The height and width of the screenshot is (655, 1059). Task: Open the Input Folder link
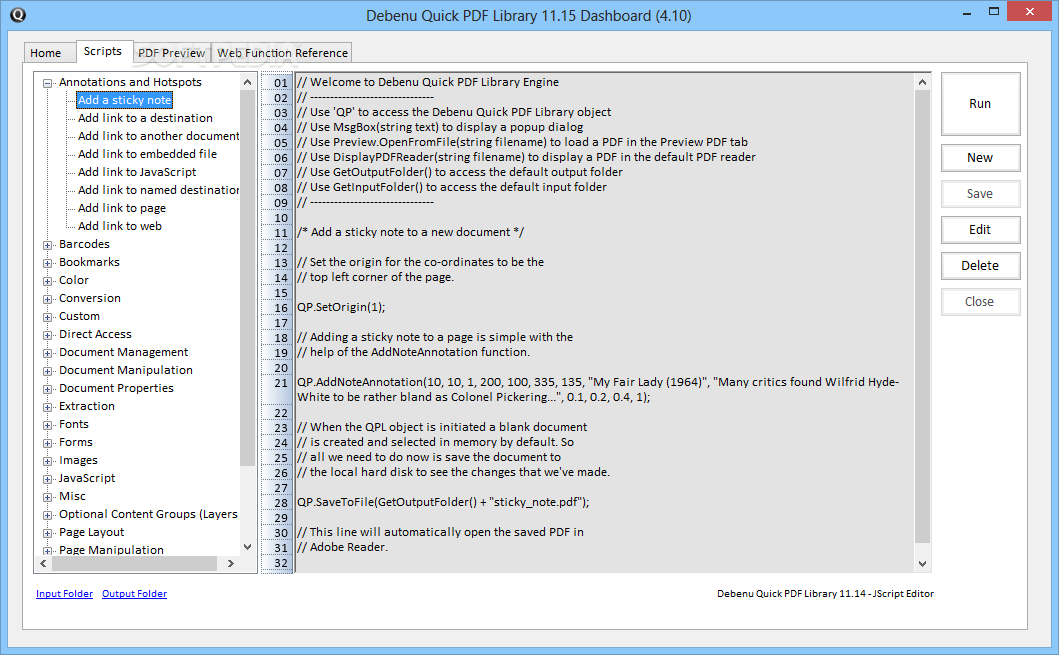click(x=64, y=593)
